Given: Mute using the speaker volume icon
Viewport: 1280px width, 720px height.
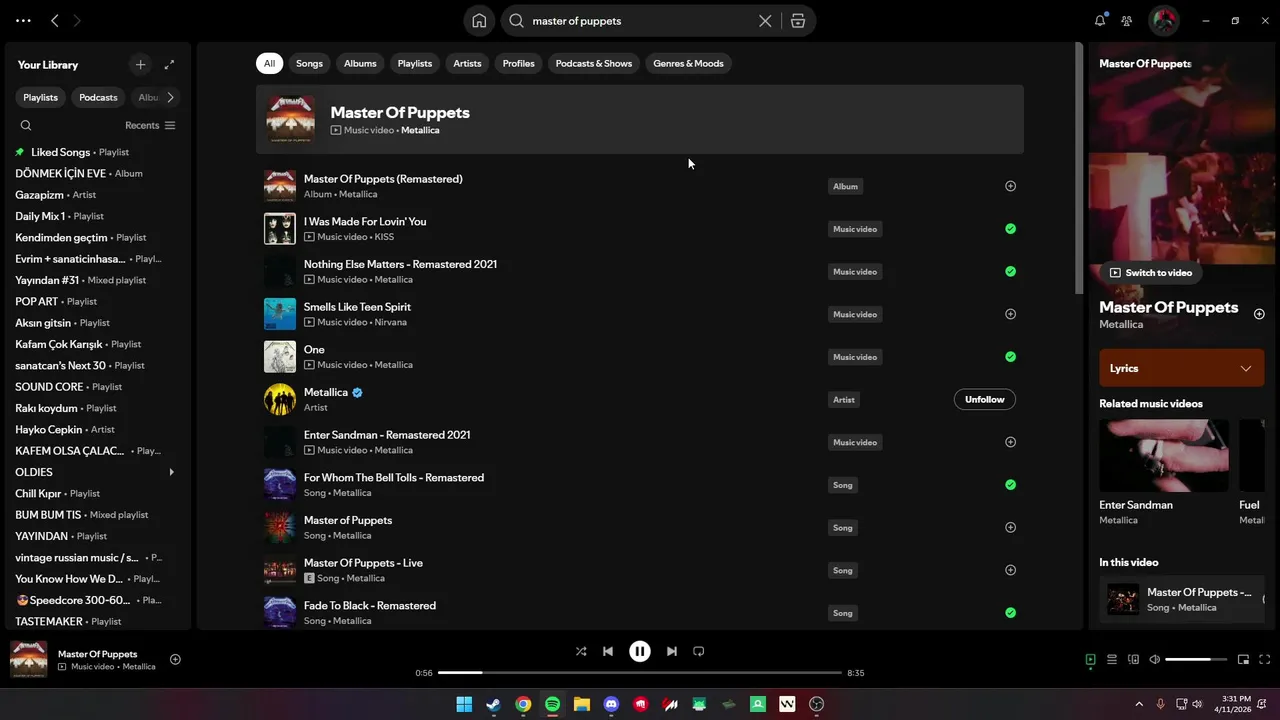Looking at the screenshot, I should 1155,659.
